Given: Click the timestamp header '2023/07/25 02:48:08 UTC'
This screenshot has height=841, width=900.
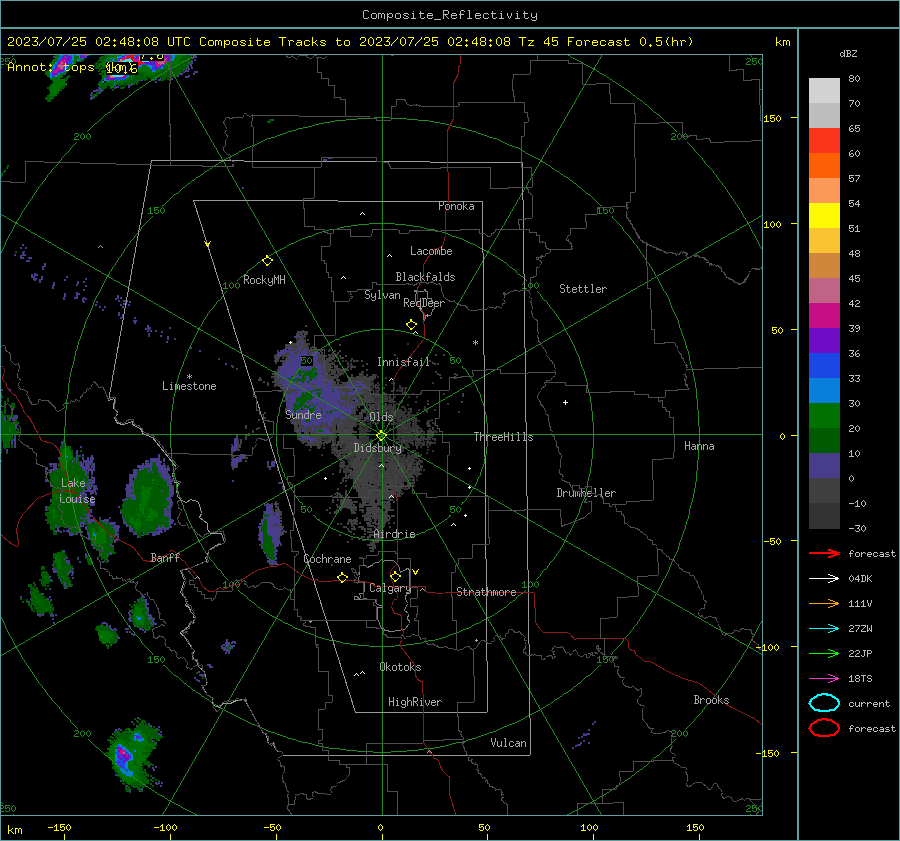Looking at the screenshot, I should (99, 42).
